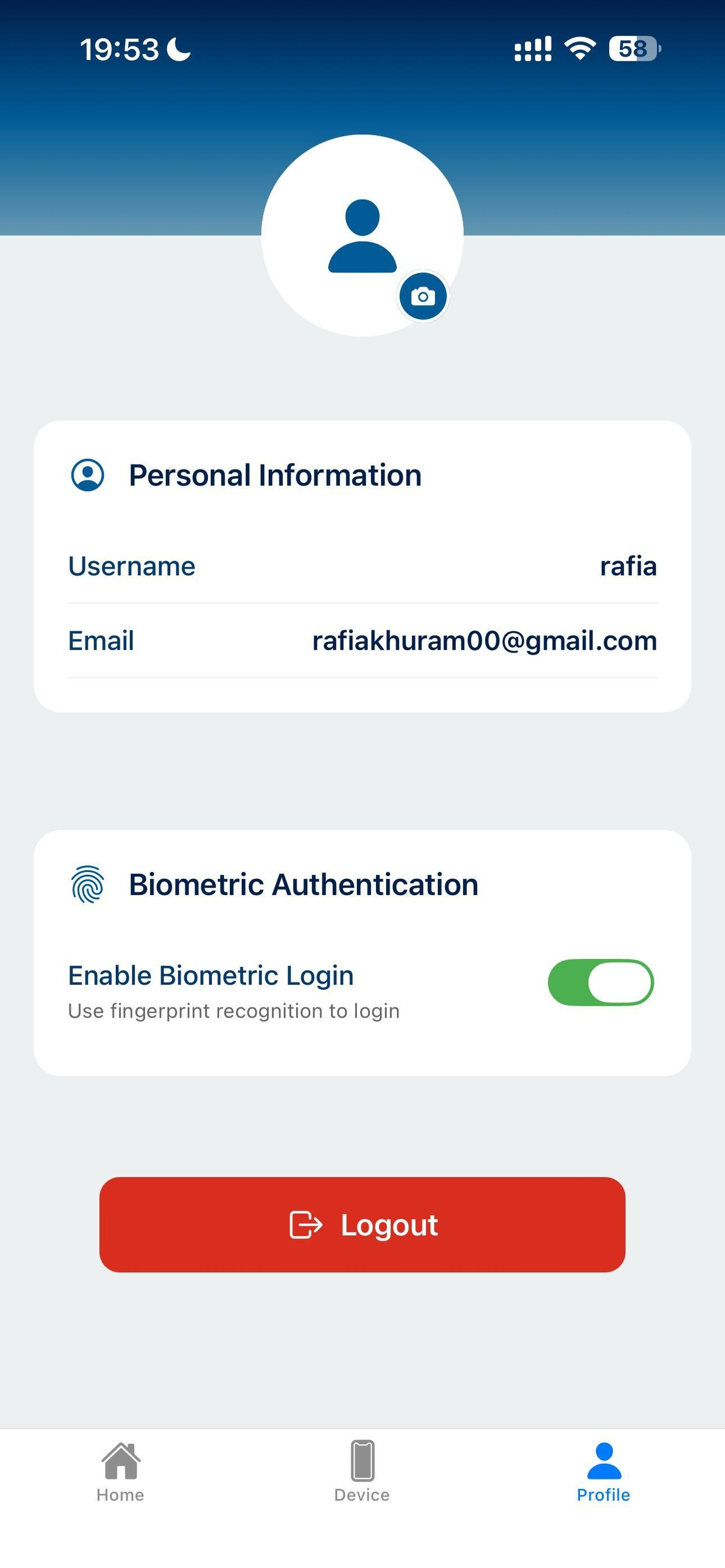Tap the blue Profile person icon
Screen dimensions: 725x1568
(x=604, y=1460)
